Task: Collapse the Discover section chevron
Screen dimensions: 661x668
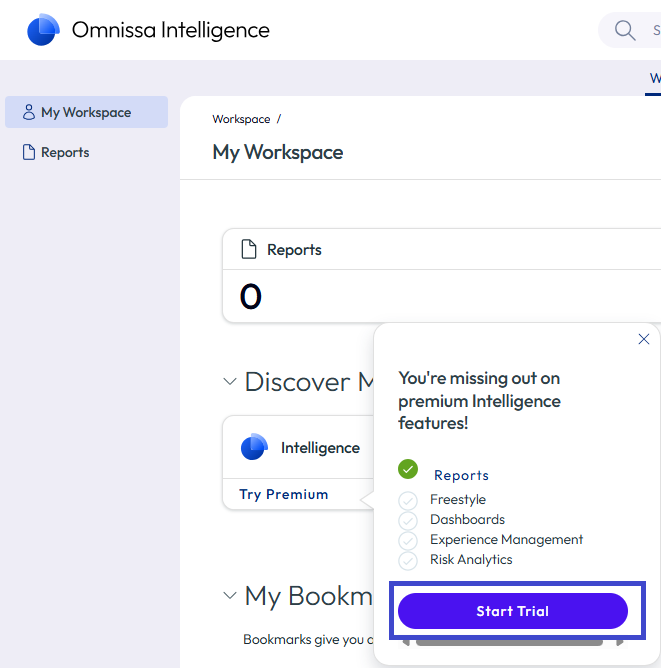Action: (x=230, y=381)
